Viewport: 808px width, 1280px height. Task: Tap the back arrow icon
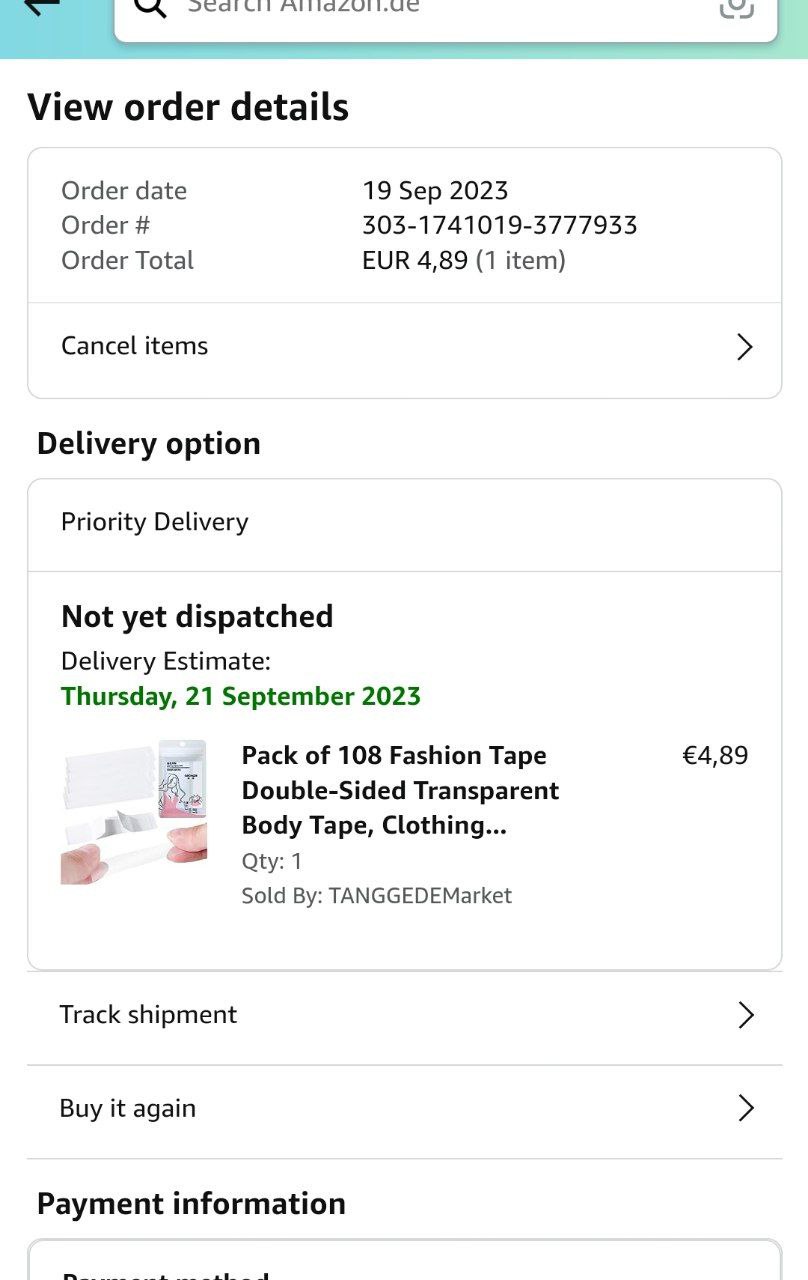click(x=42, y=6)
